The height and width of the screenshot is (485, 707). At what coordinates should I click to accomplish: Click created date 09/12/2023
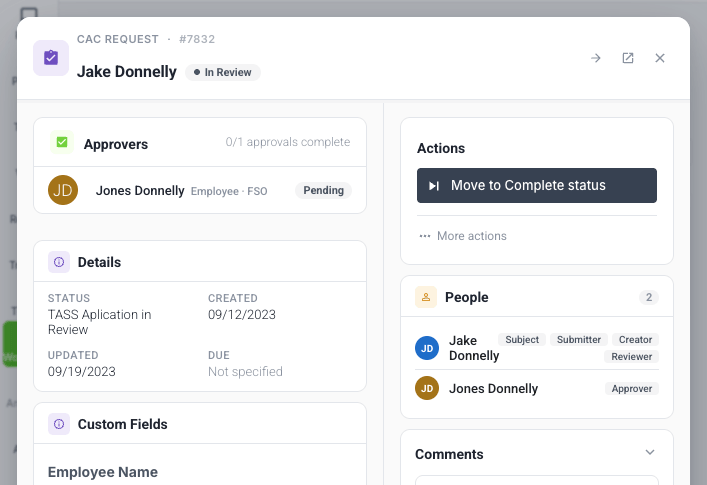[x=242, y=315]
